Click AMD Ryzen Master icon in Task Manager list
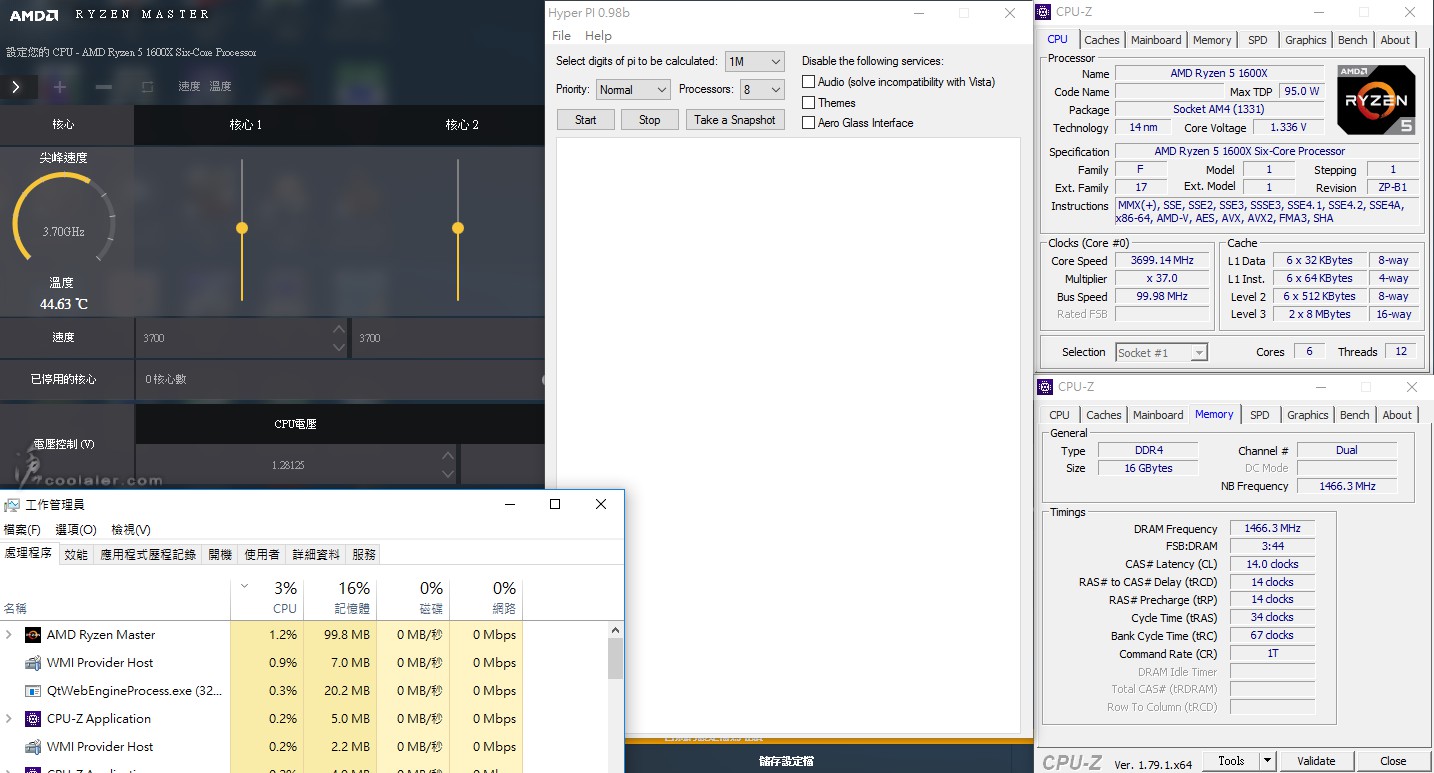This screenshot has width=1434, height=773. tap(33, 635)
